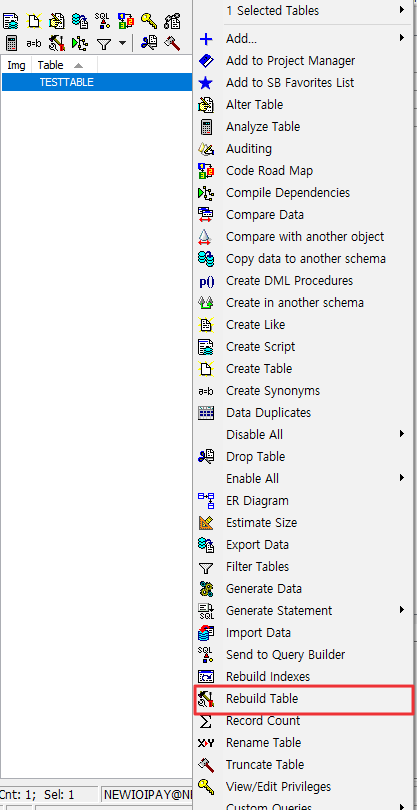Open the dropdown arrow beside the filter funnel
This screenshot has height=810, width=417.
coord(122,43)
